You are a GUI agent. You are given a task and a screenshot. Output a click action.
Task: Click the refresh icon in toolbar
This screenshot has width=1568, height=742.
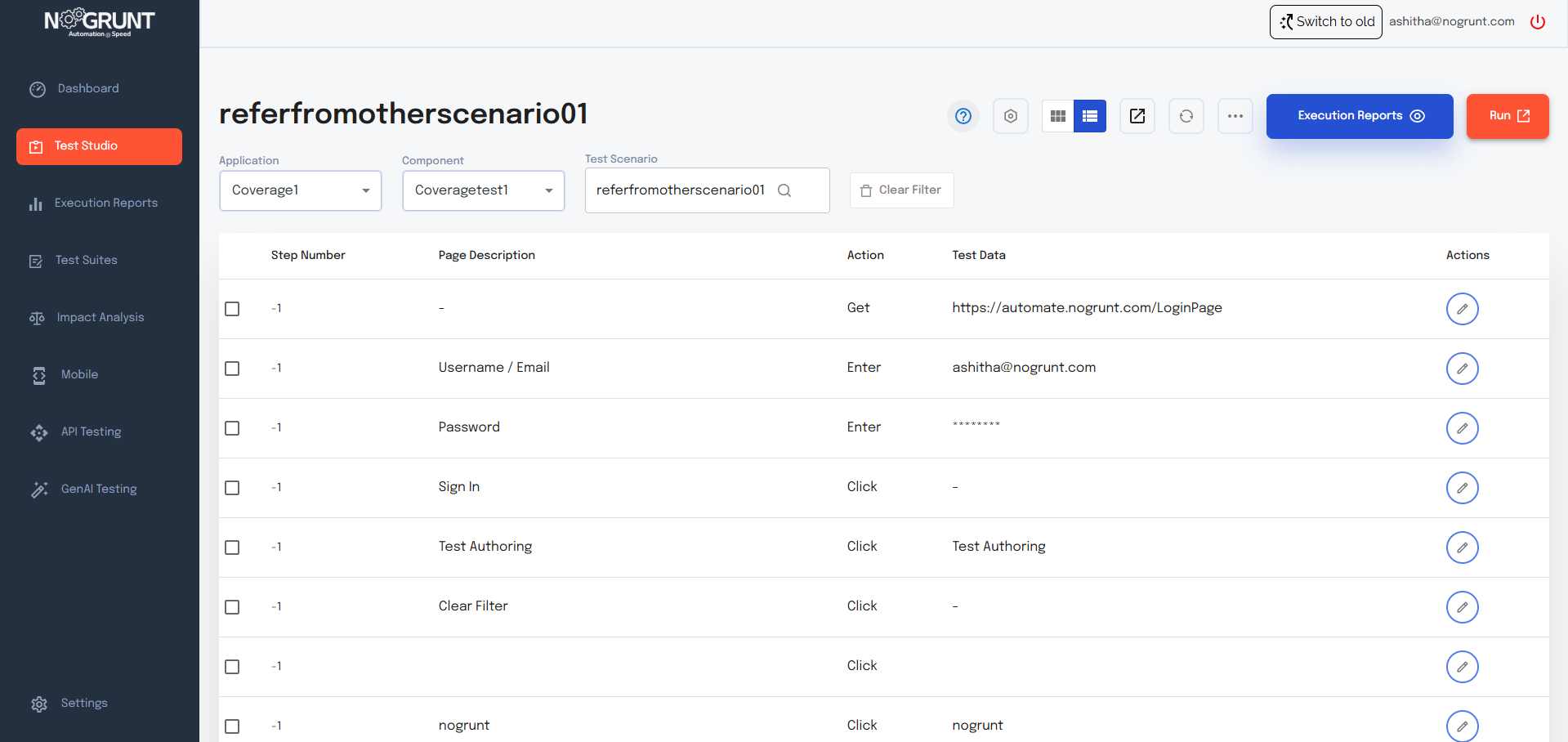(1186, 116)
